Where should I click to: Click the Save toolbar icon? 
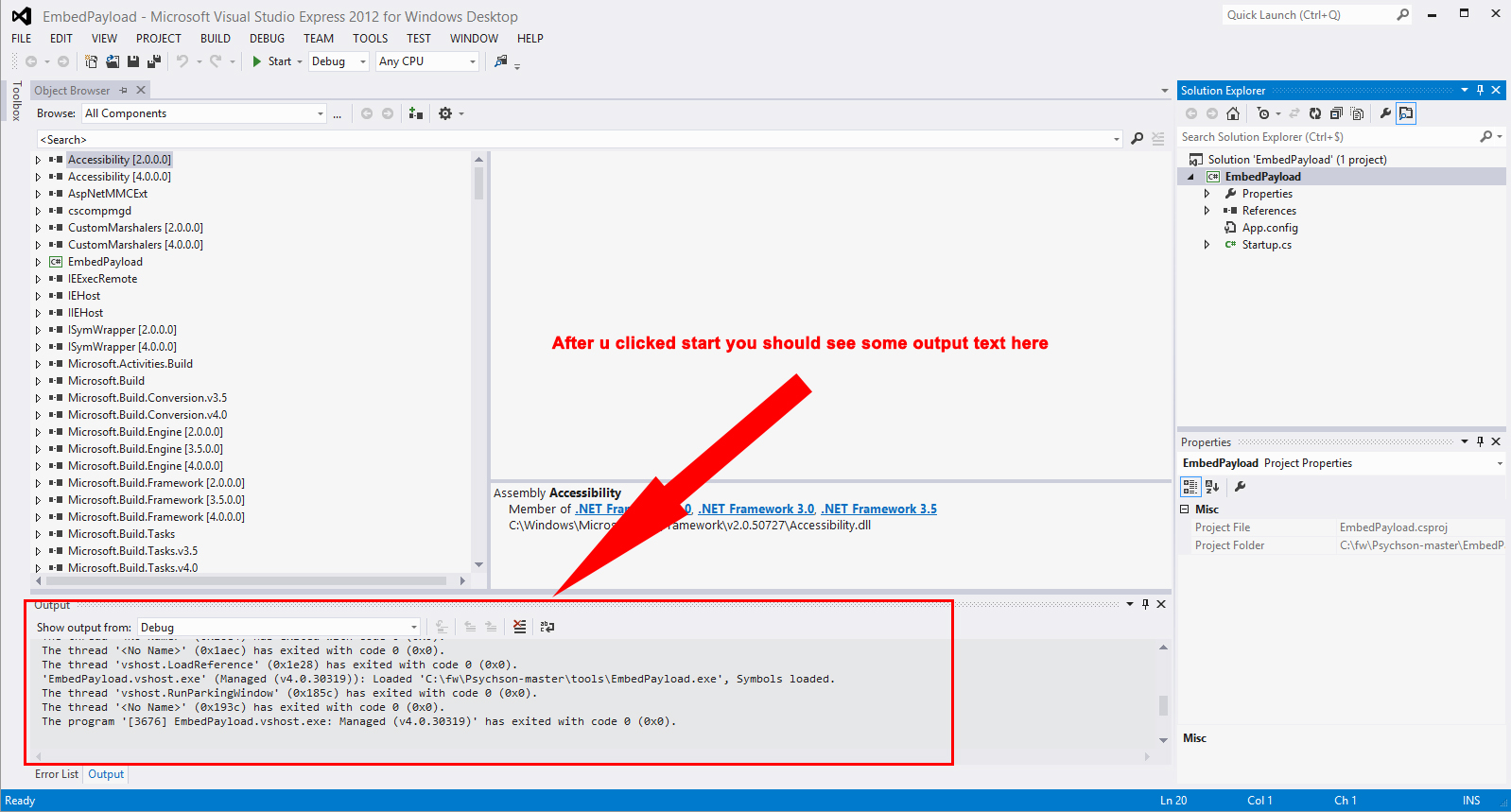tap(133, 61)
